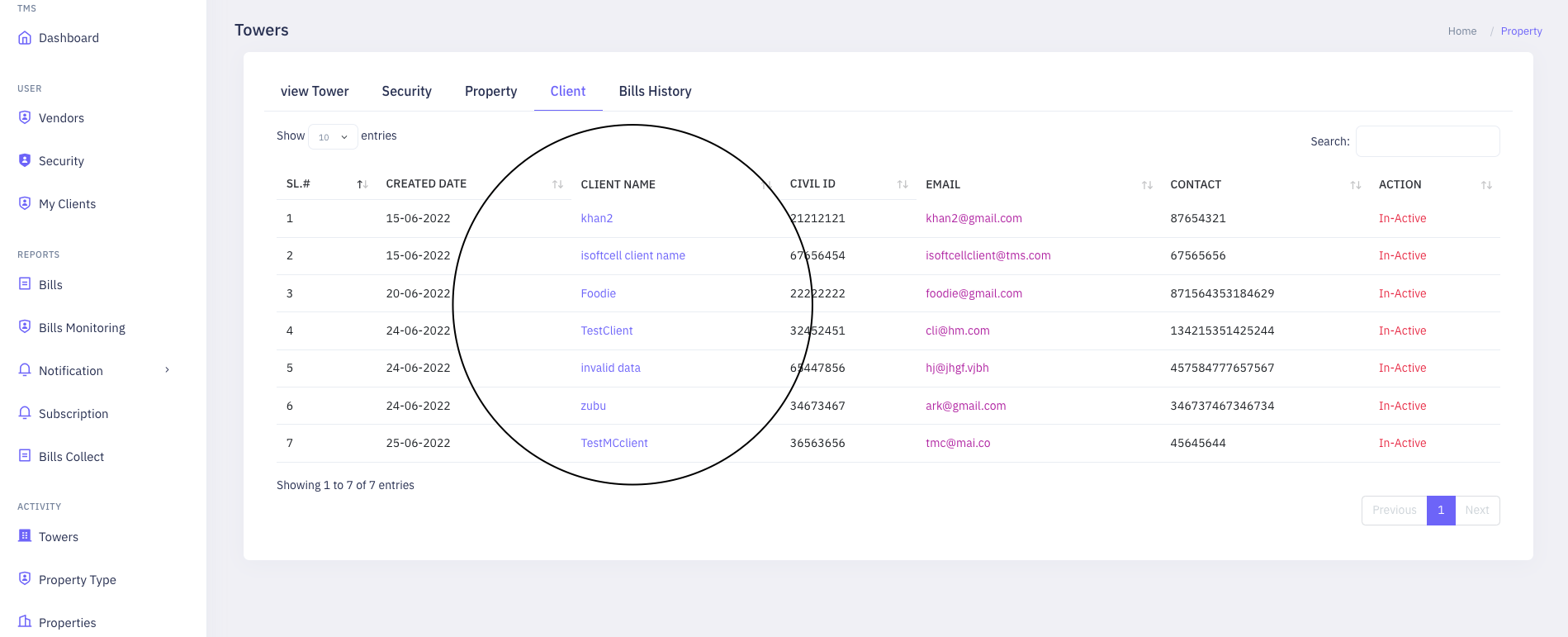
Task: Click the My Clients sidebar icon
Action: tap(25, 203)
